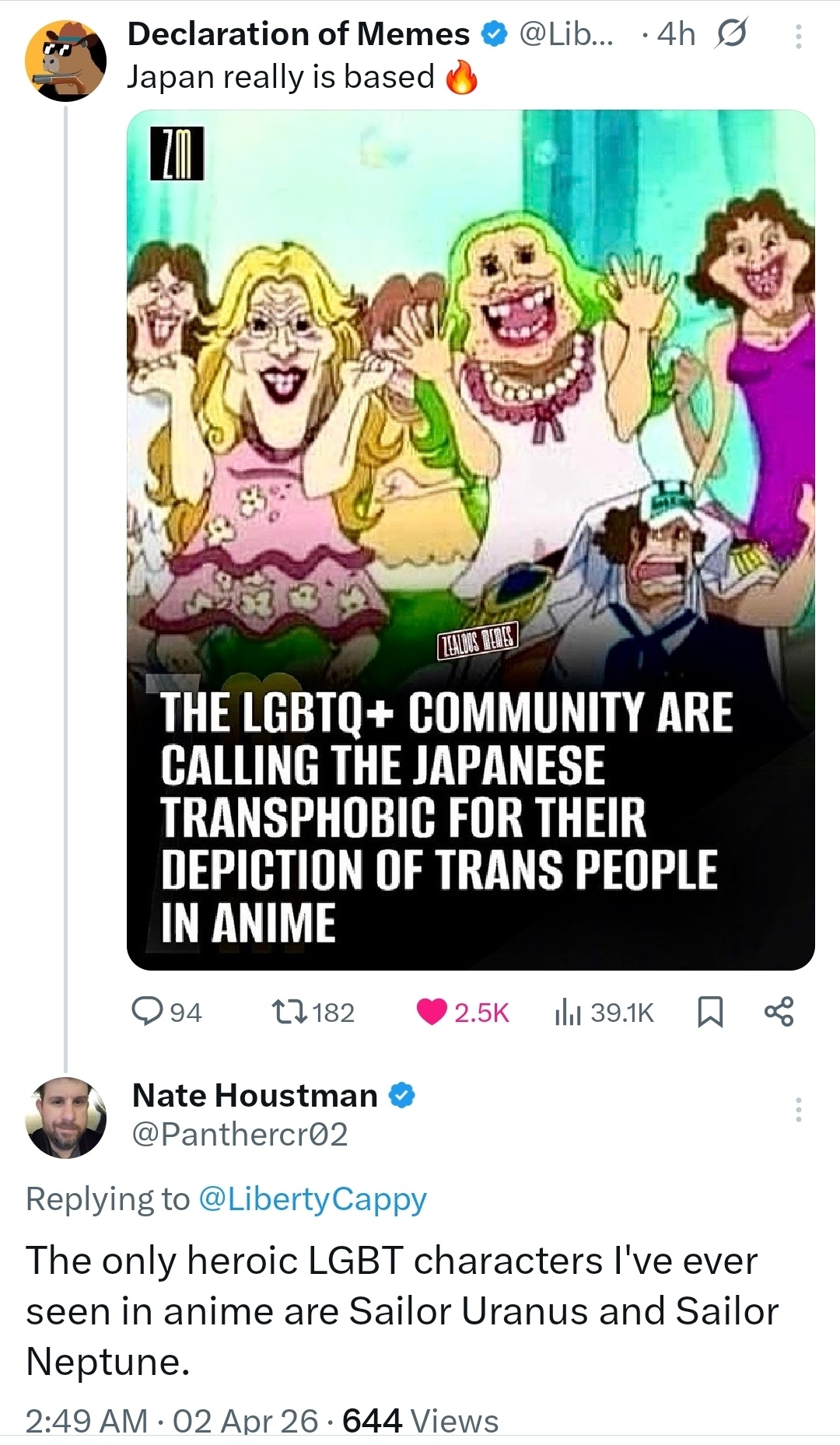Image resolution: width=840 pixels, height=1445 pixels.
Task: Open the 644 Views count
Action: (420, 1422)
